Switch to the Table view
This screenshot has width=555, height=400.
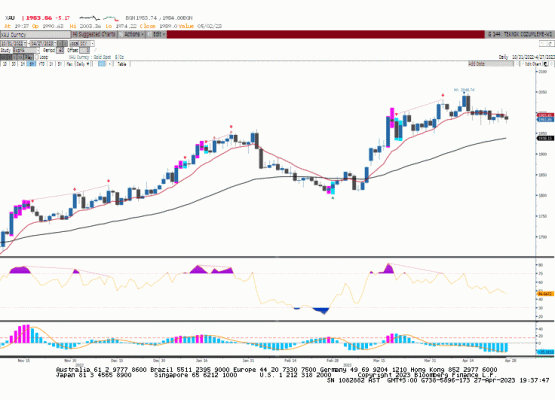pyautogui.click(x=121, y=64)
